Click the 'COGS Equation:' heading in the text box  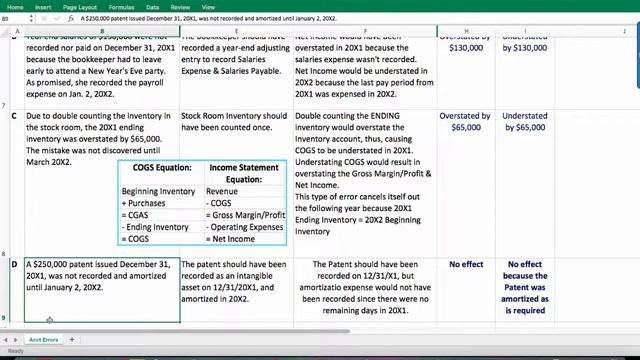(162, 168)
